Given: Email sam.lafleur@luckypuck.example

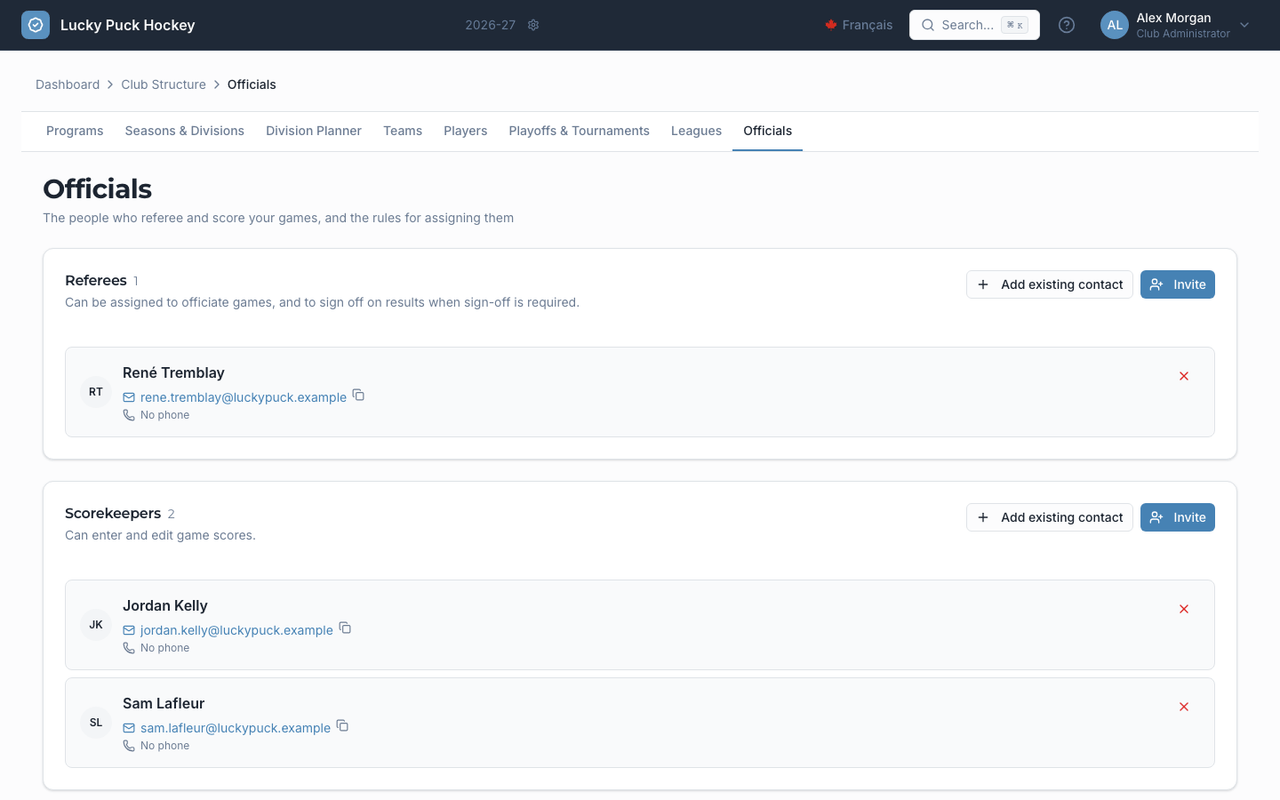Looking at the screenshot, I should click(235, 728).
